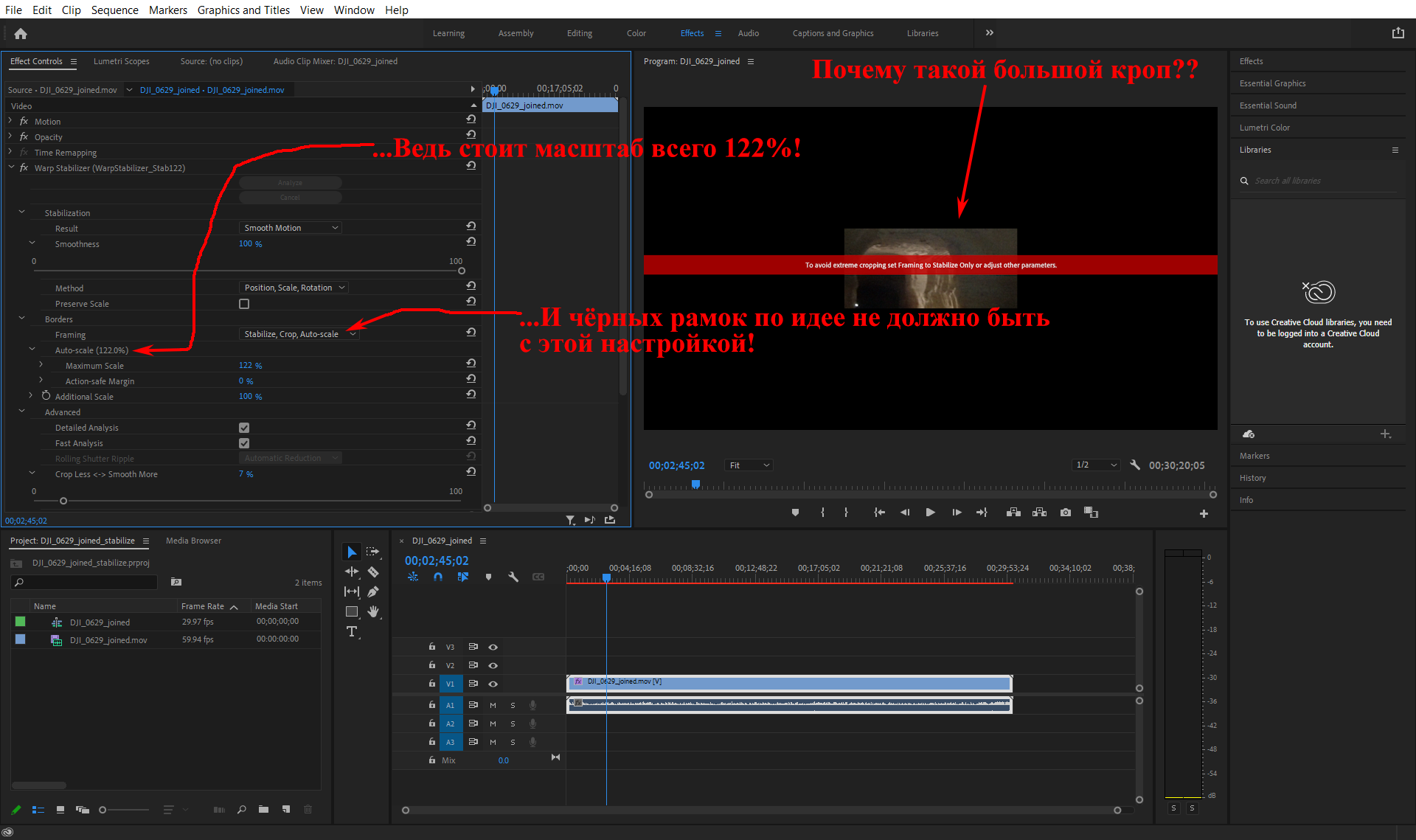The height and width of the screenshot is (840, 1416).
Task: Show more workspaces chevron
Action: tap(990, 33)
